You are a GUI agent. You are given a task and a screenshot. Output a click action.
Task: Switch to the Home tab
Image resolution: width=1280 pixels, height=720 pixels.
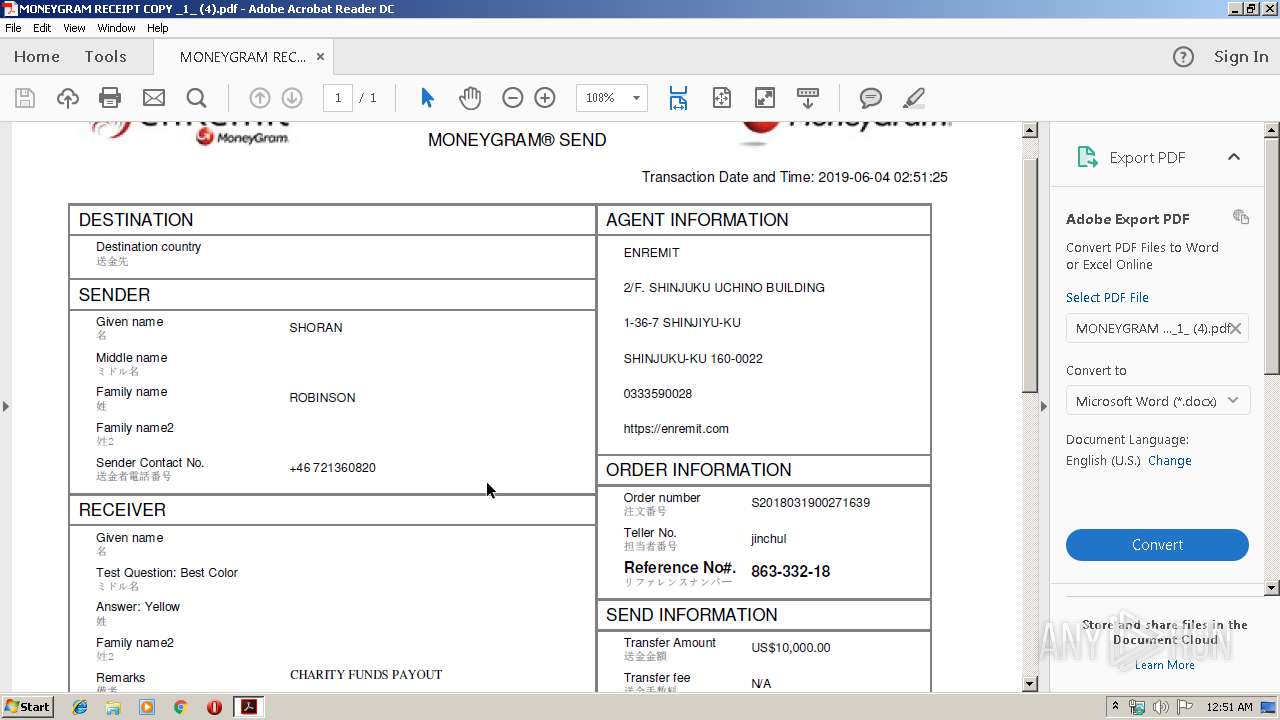37,57
